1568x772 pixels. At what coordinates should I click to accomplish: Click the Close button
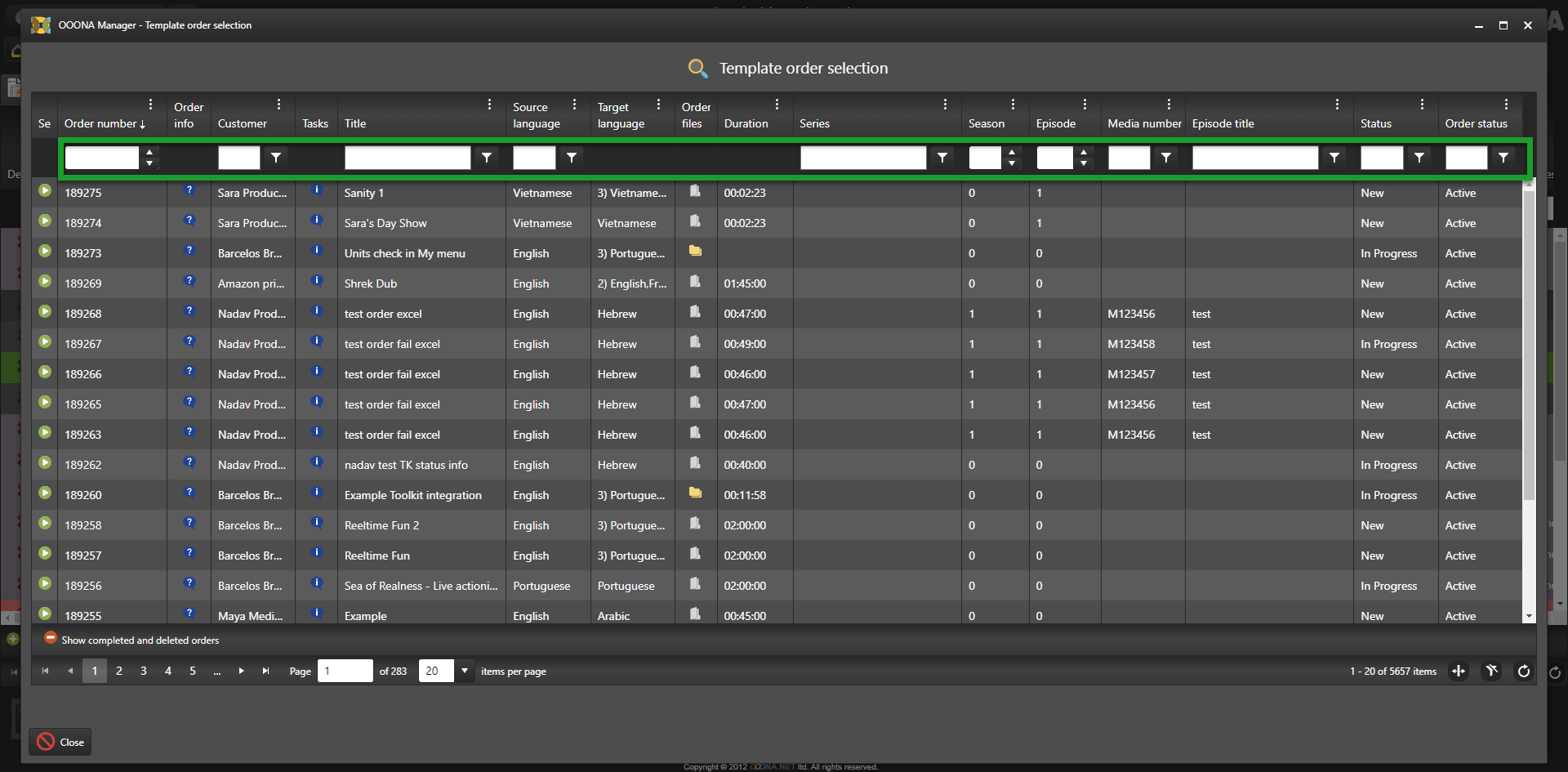pyautogui.click(x=60, y=742)
